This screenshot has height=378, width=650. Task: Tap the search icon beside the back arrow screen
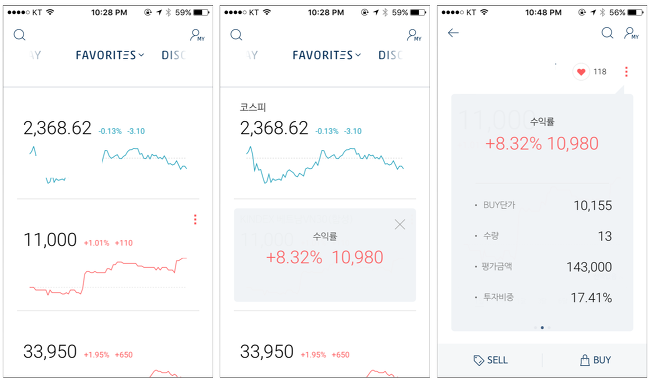[607, 33]
